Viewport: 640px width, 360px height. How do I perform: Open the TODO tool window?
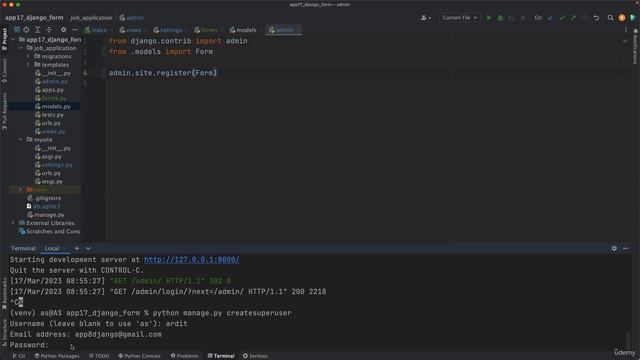[99, 356]
